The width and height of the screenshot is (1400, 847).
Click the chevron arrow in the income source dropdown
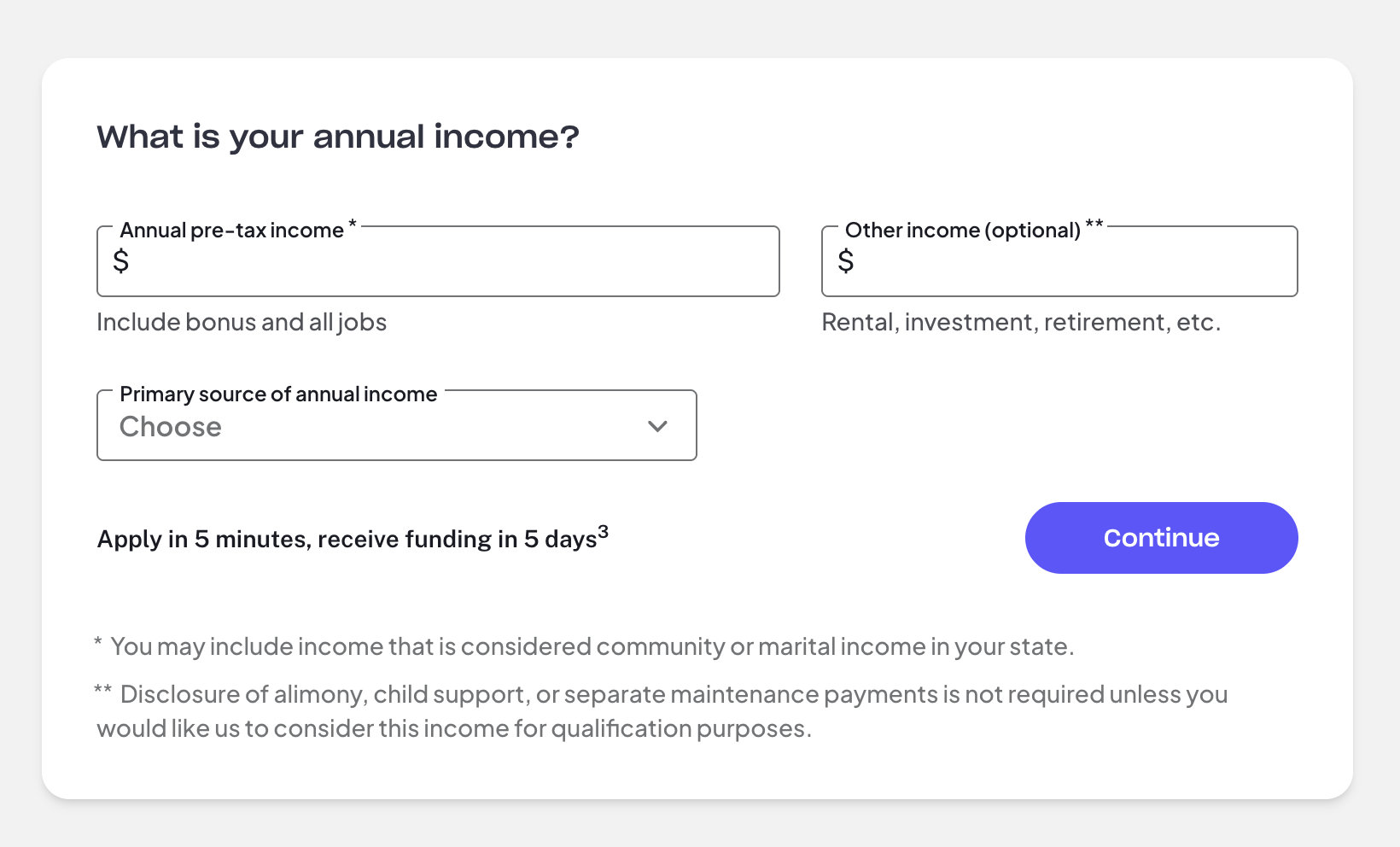tap(657, 426)
